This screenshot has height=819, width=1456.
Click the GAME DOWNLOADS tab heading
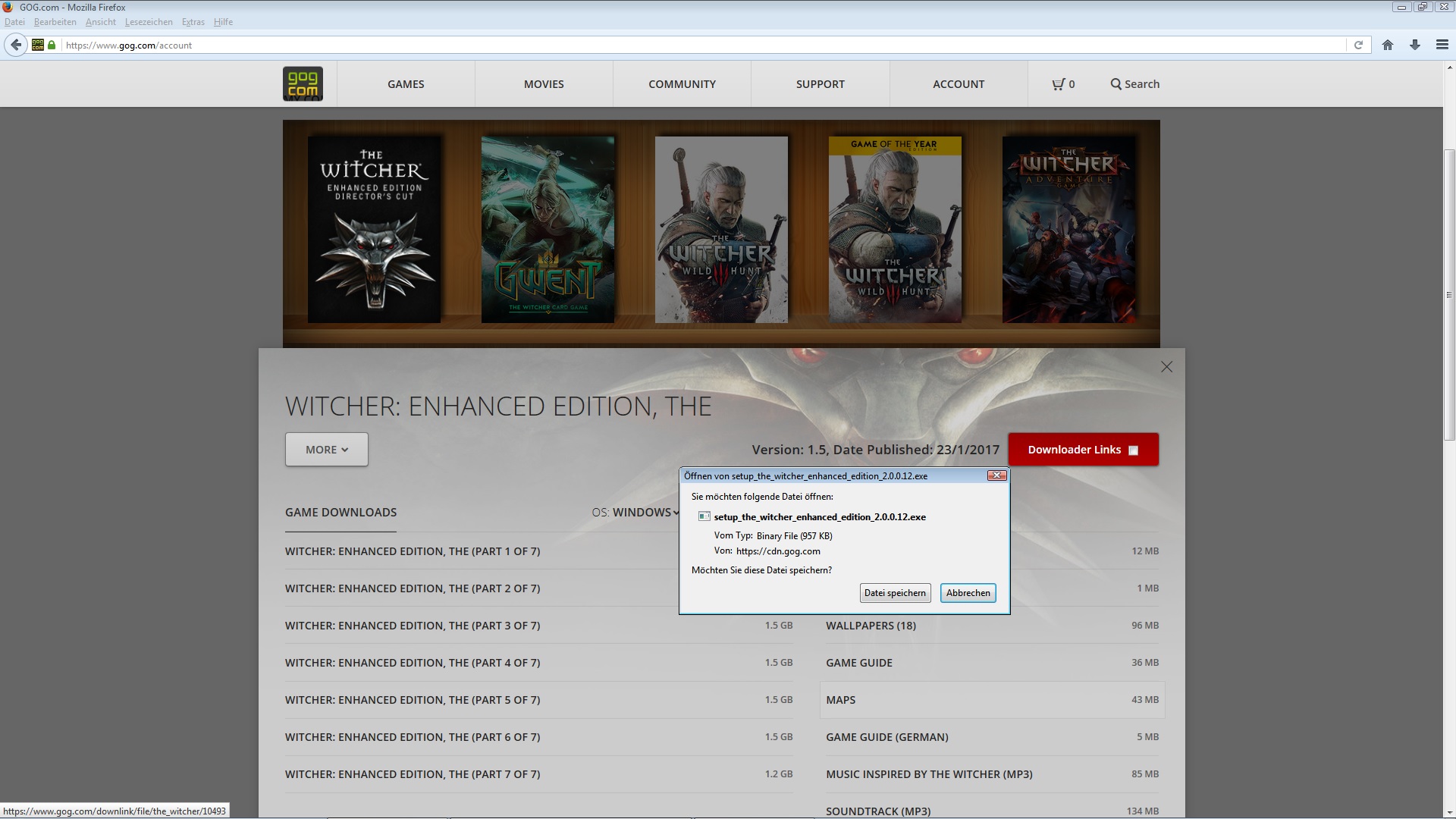pyautogui.click(x=340, y=513)
